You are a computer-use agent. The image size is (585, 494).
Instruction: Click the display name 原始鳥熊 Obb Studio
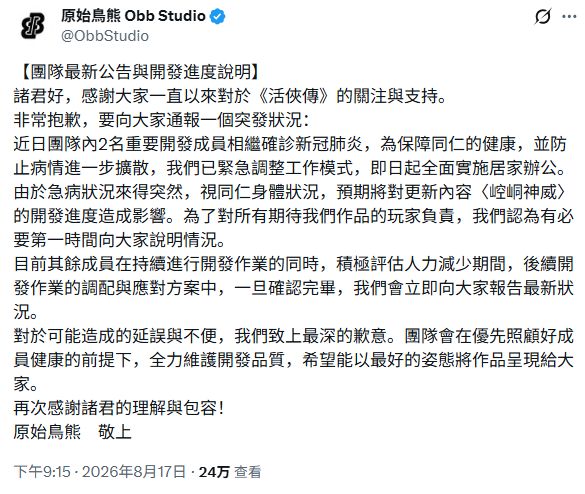[133, 16]
